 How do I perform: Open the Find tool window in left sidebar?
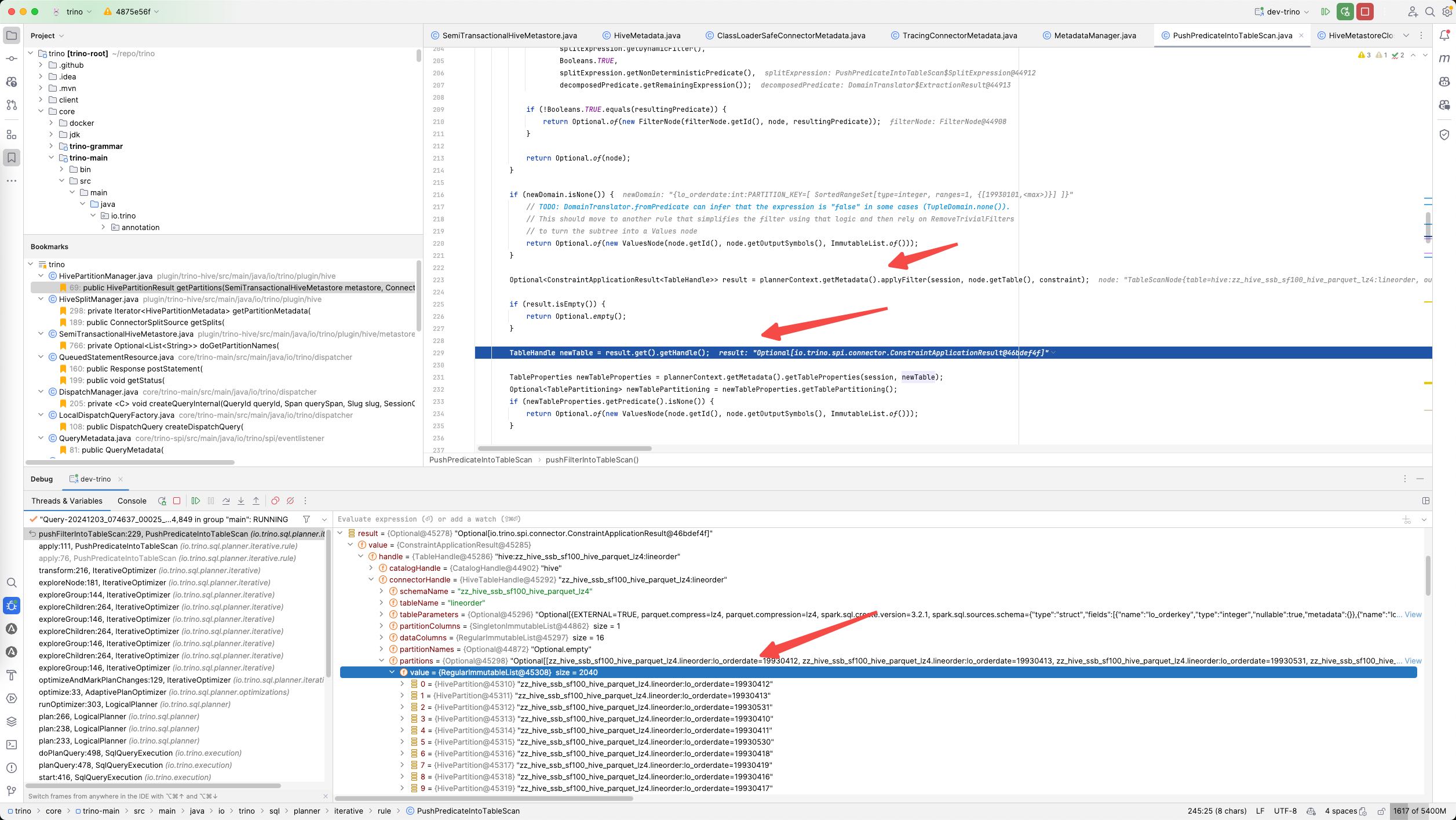12,582
